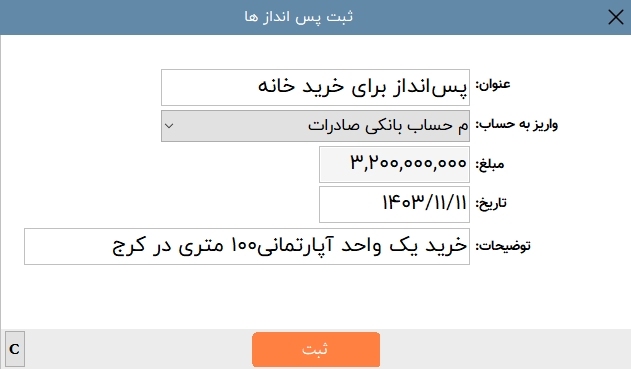This screenshot has height=369, width=631.
Task: Submit the form with the orange ثبت button
Action: (x=316, y=349)
